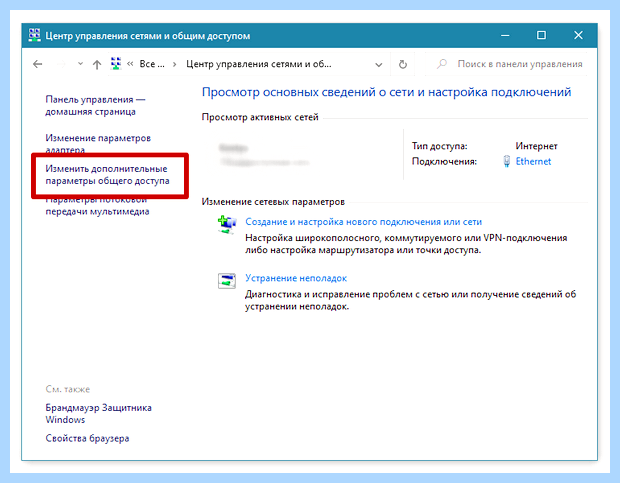Click the troubleshooting icon
This screenshot has width=620, height=483.
pyautogui.click(x=227, y=281)
